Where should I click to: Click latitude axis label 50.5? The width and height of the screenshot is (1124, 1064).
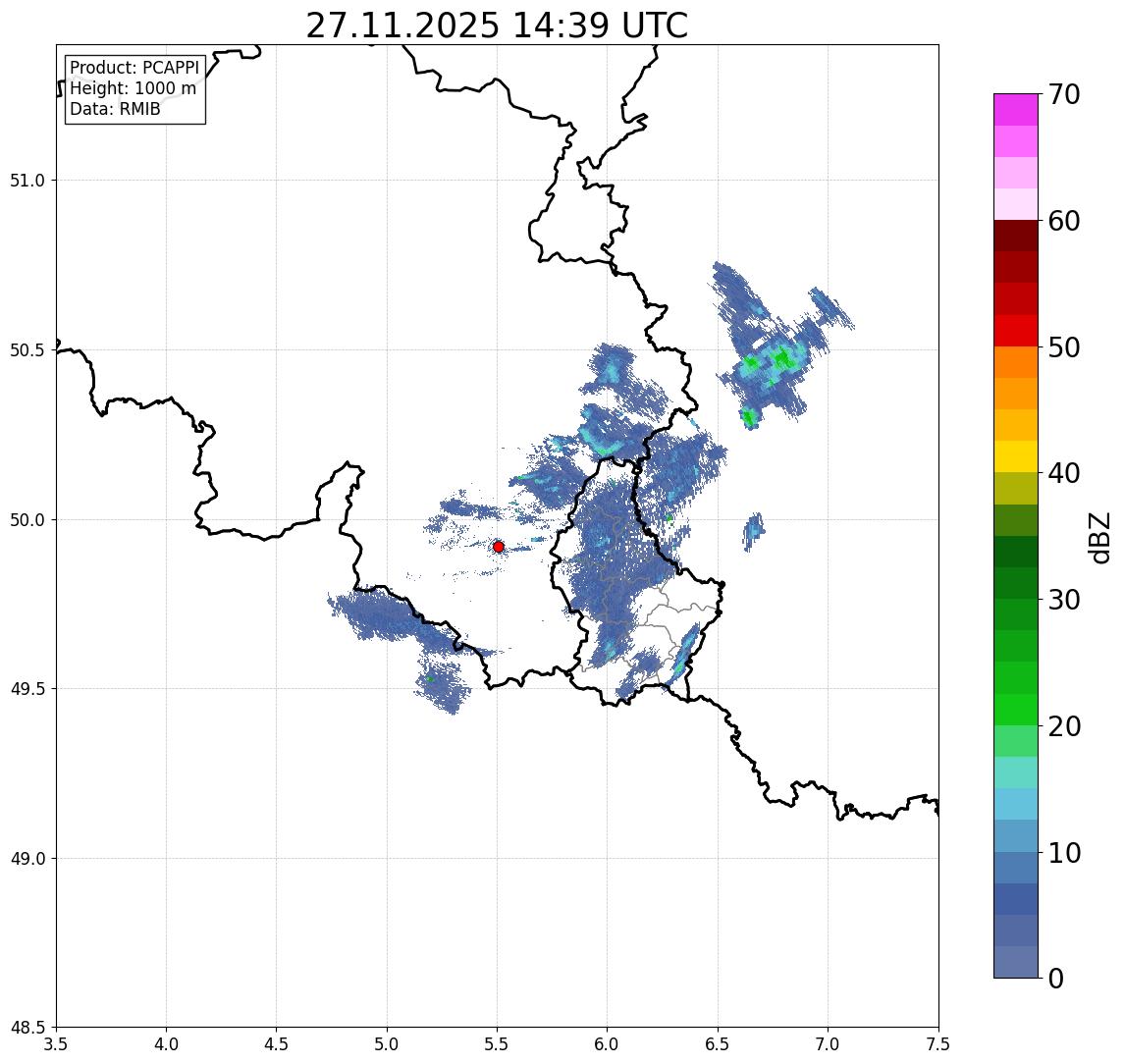(27, 350)
